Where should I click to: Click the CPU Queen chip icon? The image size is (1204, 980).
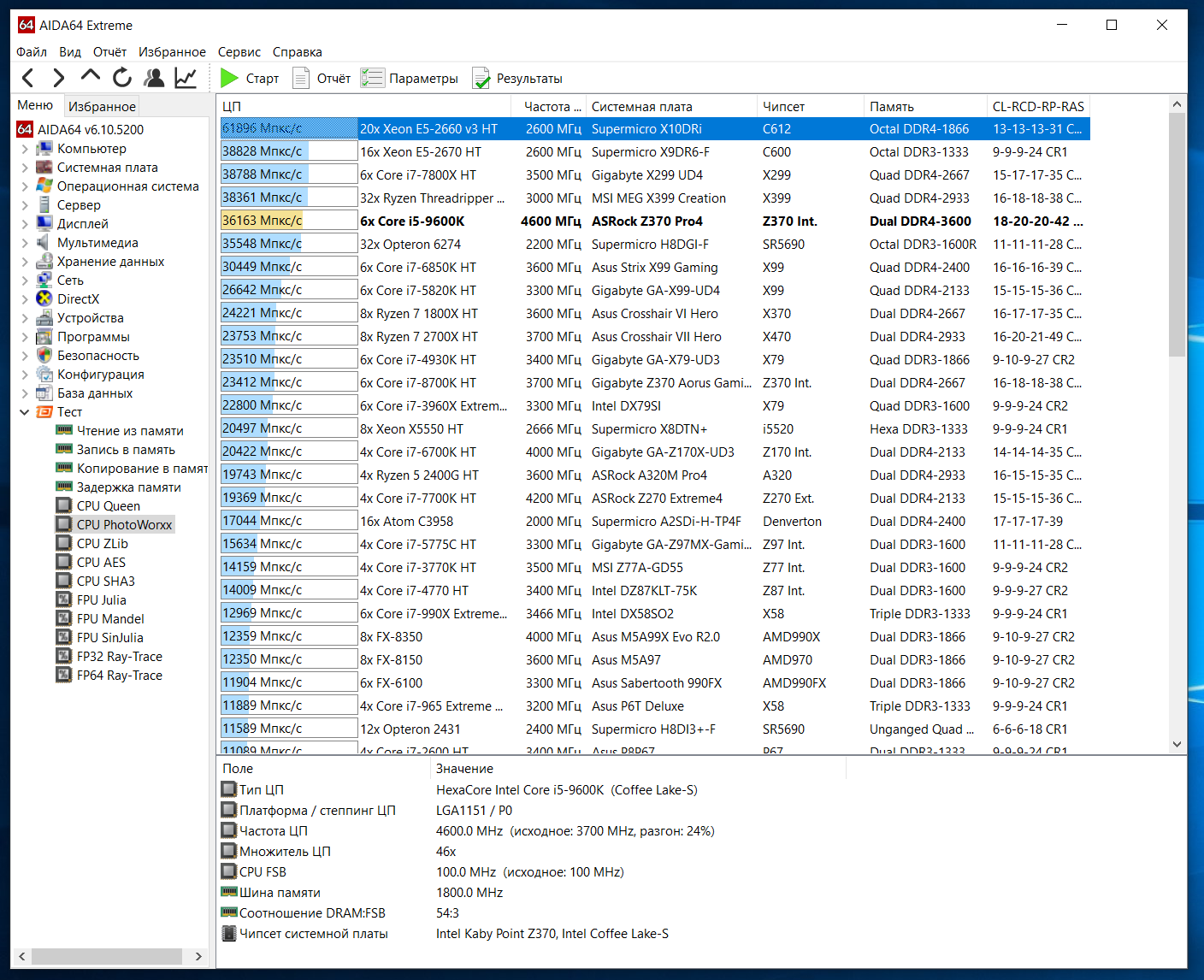[x=64, y=505]
